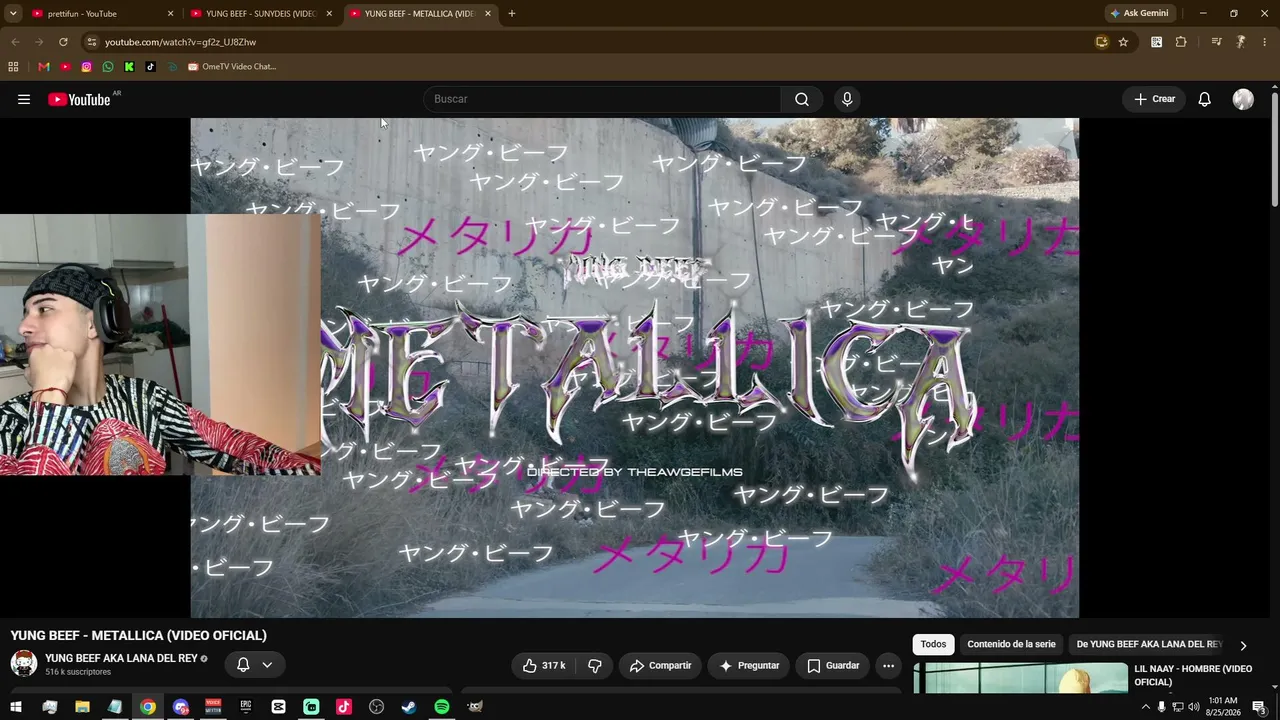Screen dimensions: 1280x720
Task: Open Chrome extensions puzzle icon
Action: tap(1181, 42)
